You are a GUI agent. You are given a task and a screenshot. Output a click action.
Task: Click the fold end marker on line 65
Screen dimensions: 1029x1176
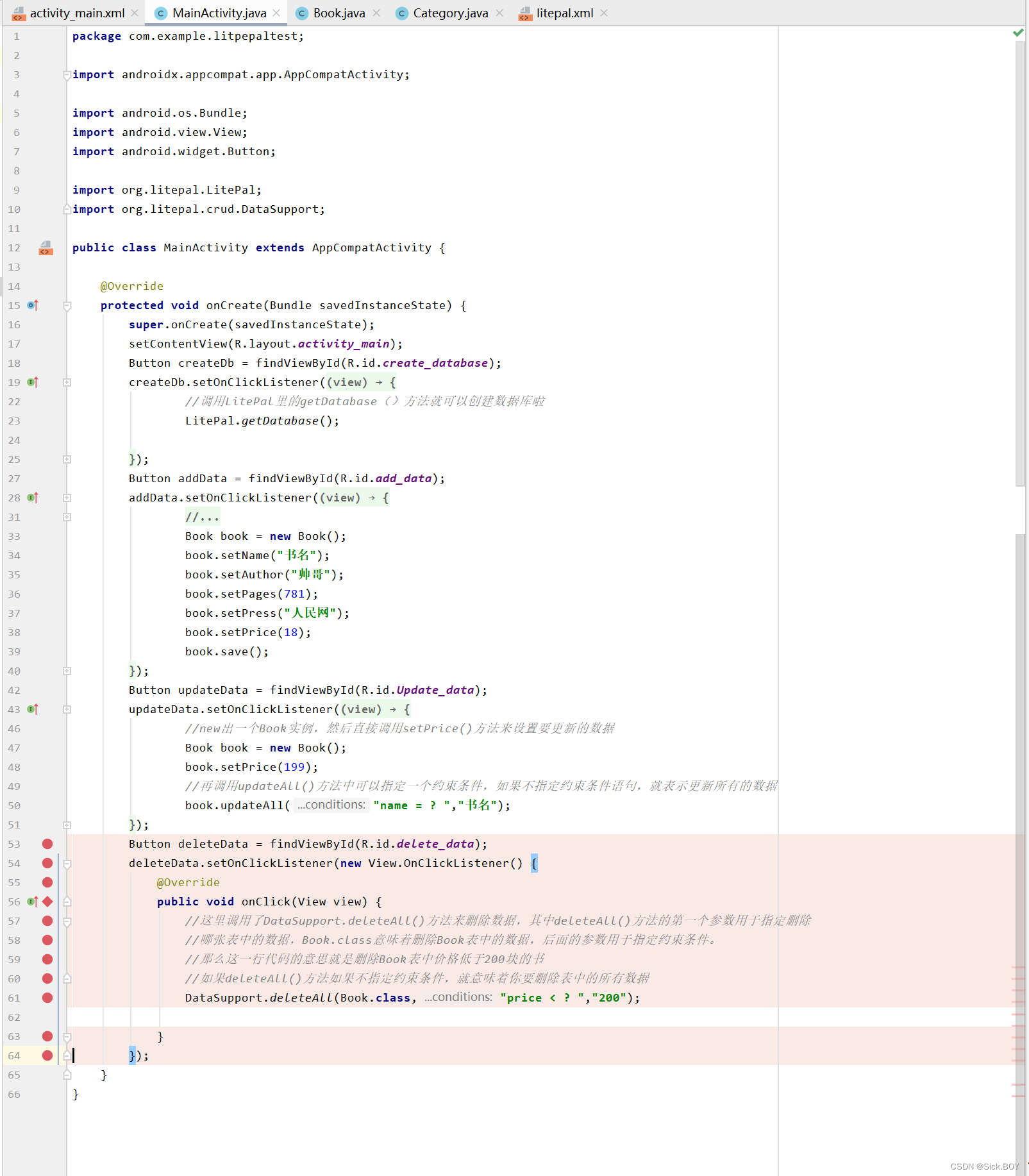67,1075
